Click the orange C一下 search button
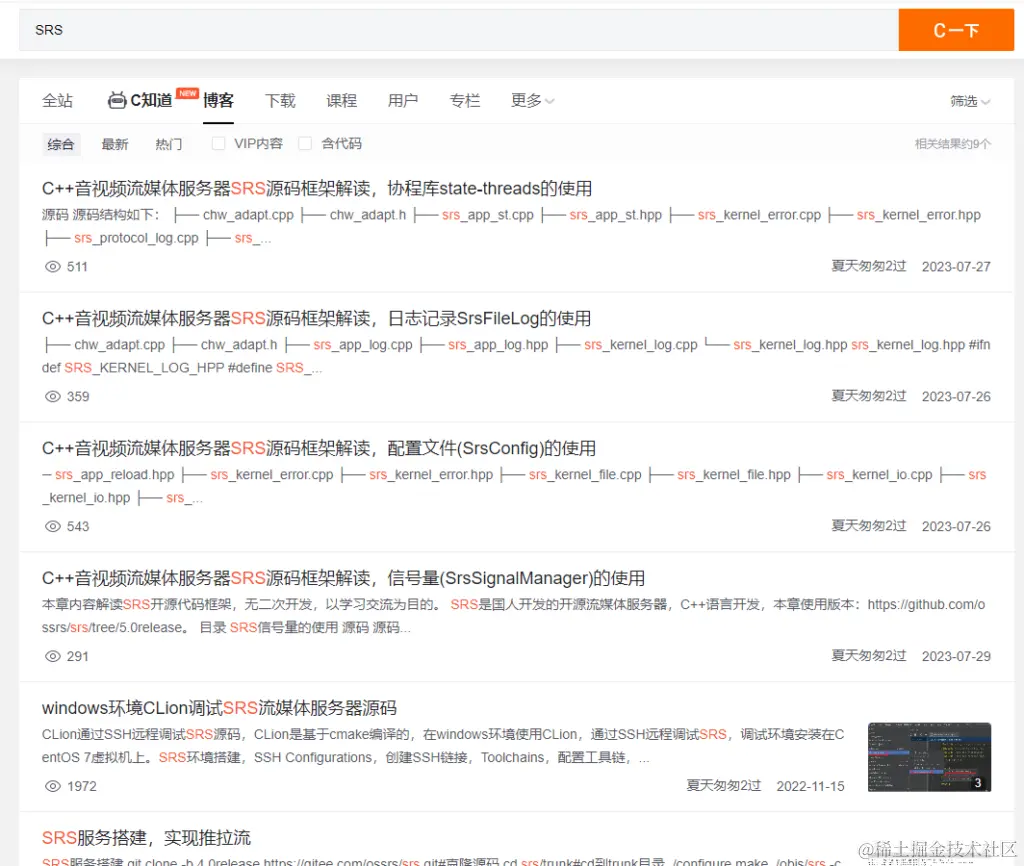Viewport: 1024px width, 866px height. coord(955,30)
